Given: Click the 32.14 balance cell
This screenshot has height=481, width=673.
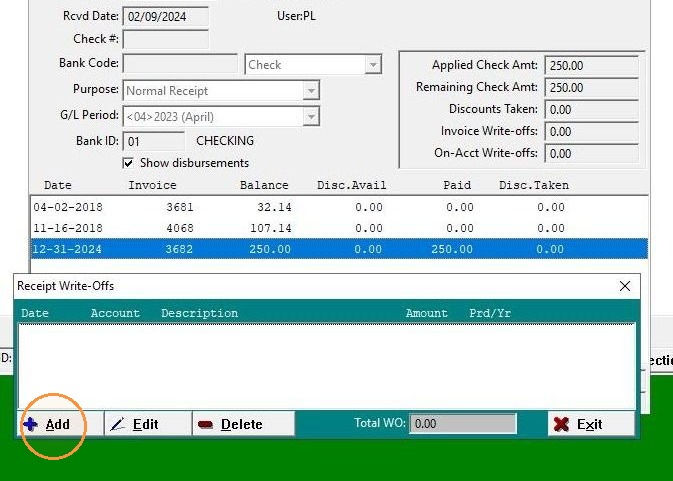Looking at the screenshot, I should (274, 207).
